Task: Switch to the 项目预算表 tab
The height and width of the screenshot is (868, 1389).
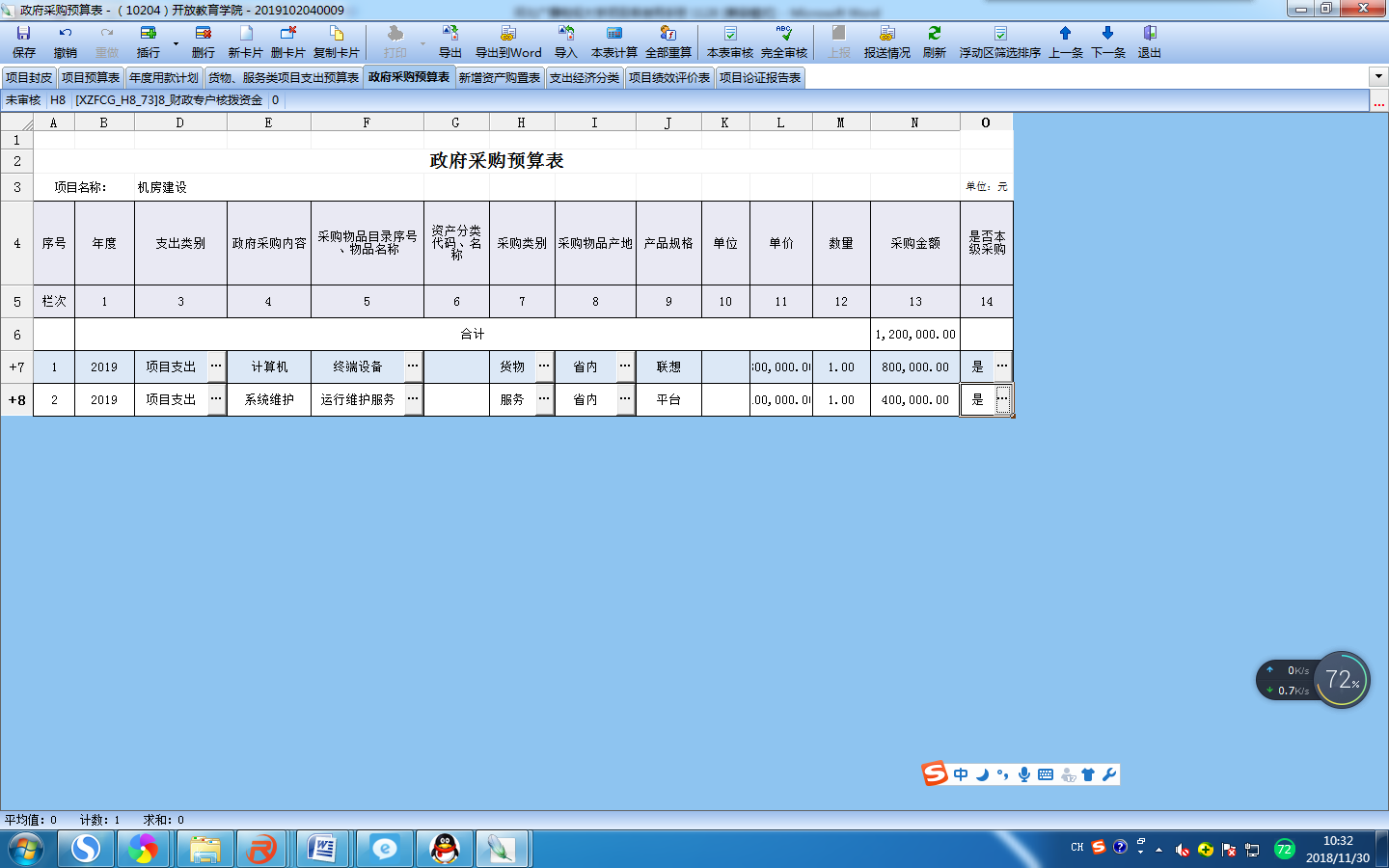Action: tap(91, 78)
